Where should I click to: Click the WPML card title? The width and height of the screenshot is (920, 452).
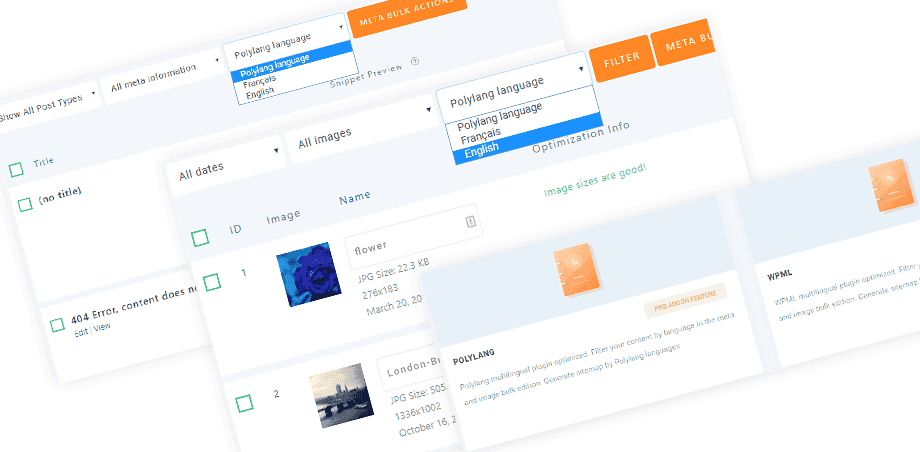[780, 276]
